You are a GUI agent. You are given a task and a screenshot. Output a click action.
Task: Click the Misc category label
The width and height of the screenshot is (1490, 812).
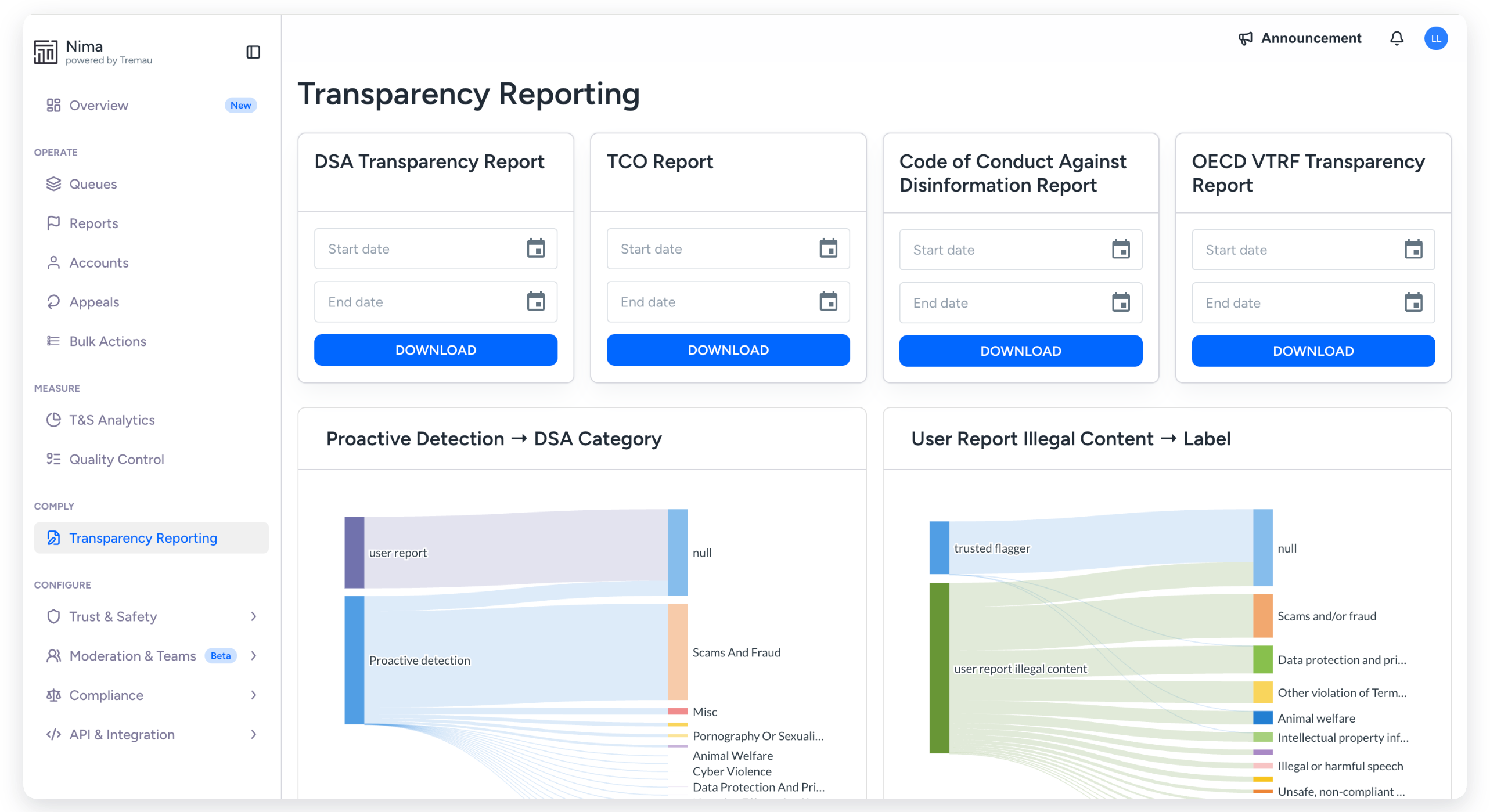(705, 712)
